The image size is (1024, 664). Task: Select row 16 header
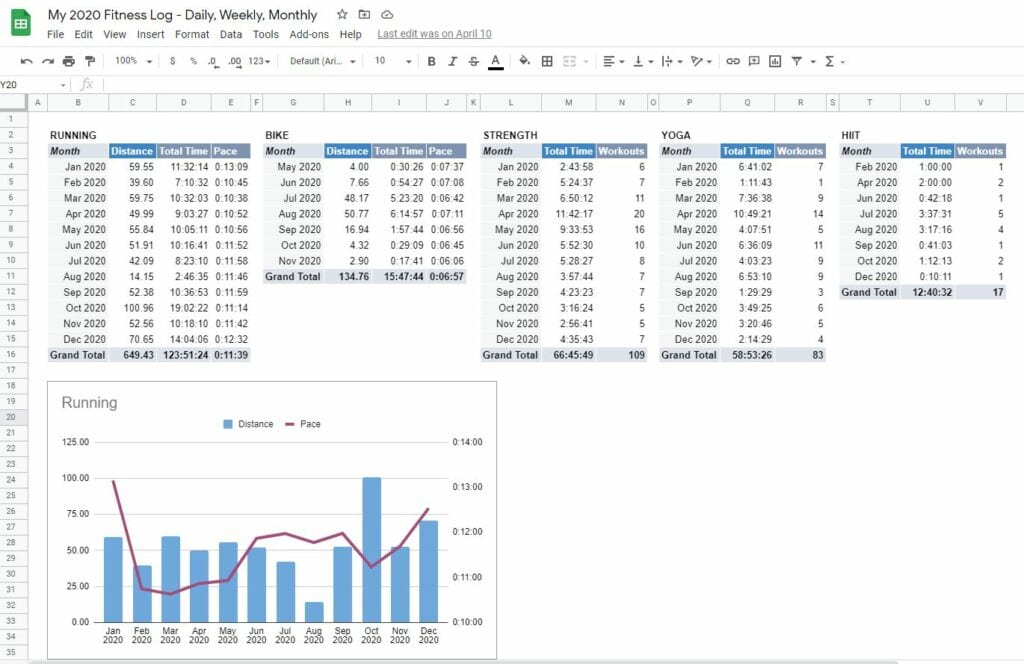[x=11, y=355]
